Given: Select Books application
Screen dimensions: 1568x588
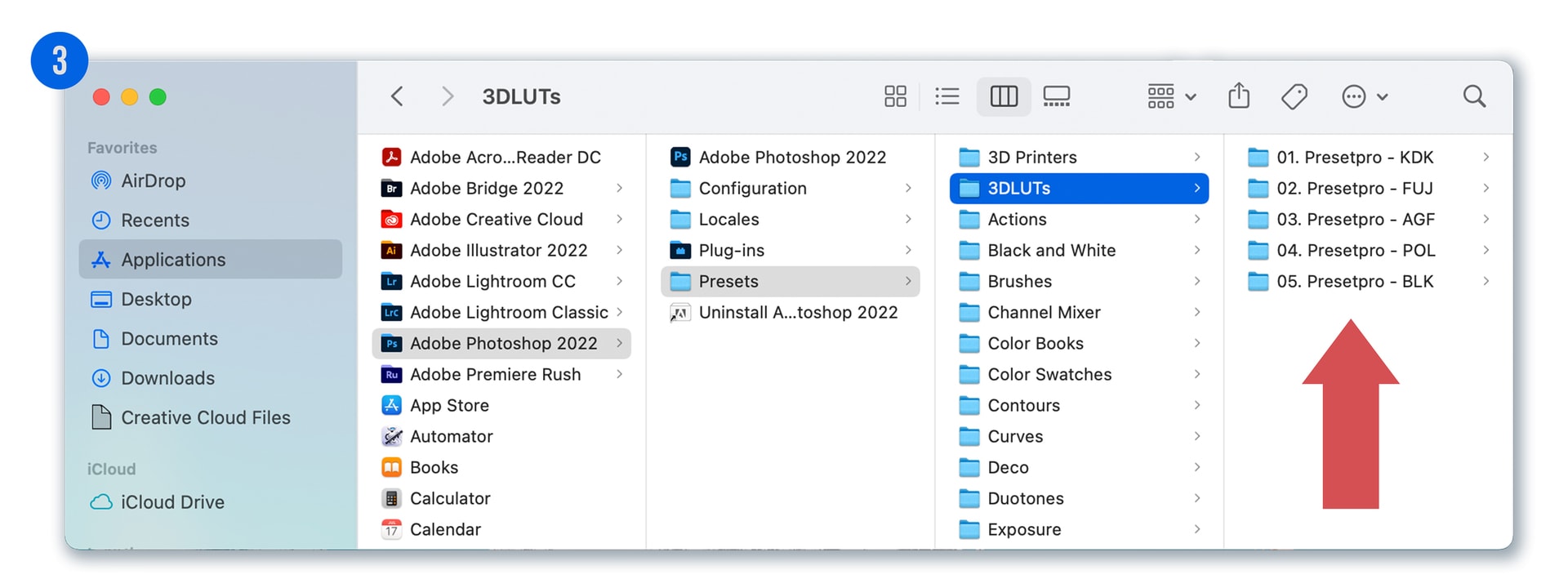Looking at the screenshot, I should 501,467.
